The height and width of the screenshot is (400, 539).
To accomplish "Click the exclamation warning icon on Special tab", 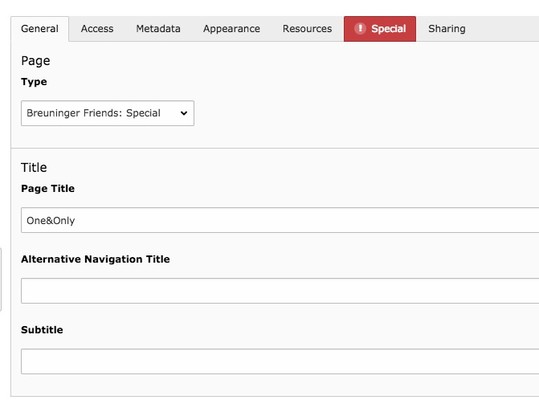I will coord(360,28).
